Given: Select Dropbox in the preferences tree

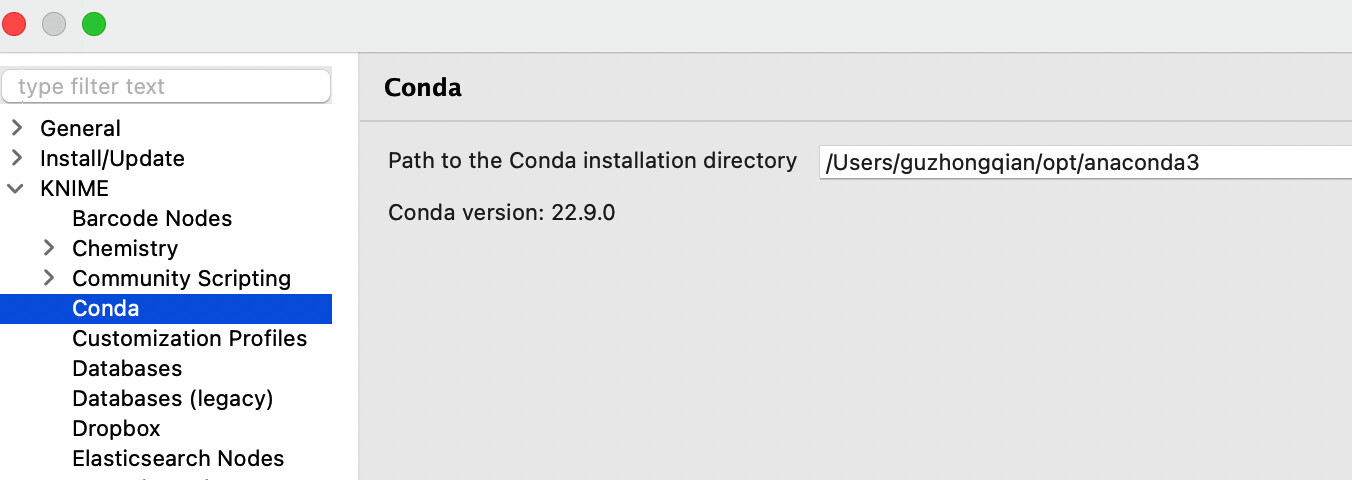Looking at the screenshot, I should coord(116,428).
